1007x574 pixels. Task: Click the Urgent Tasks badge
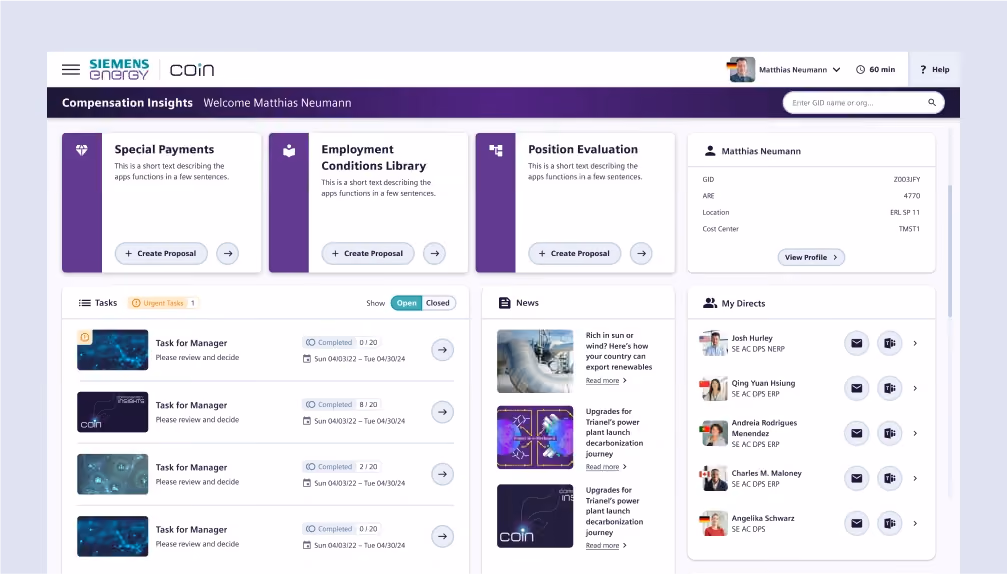tap(163, 303)
